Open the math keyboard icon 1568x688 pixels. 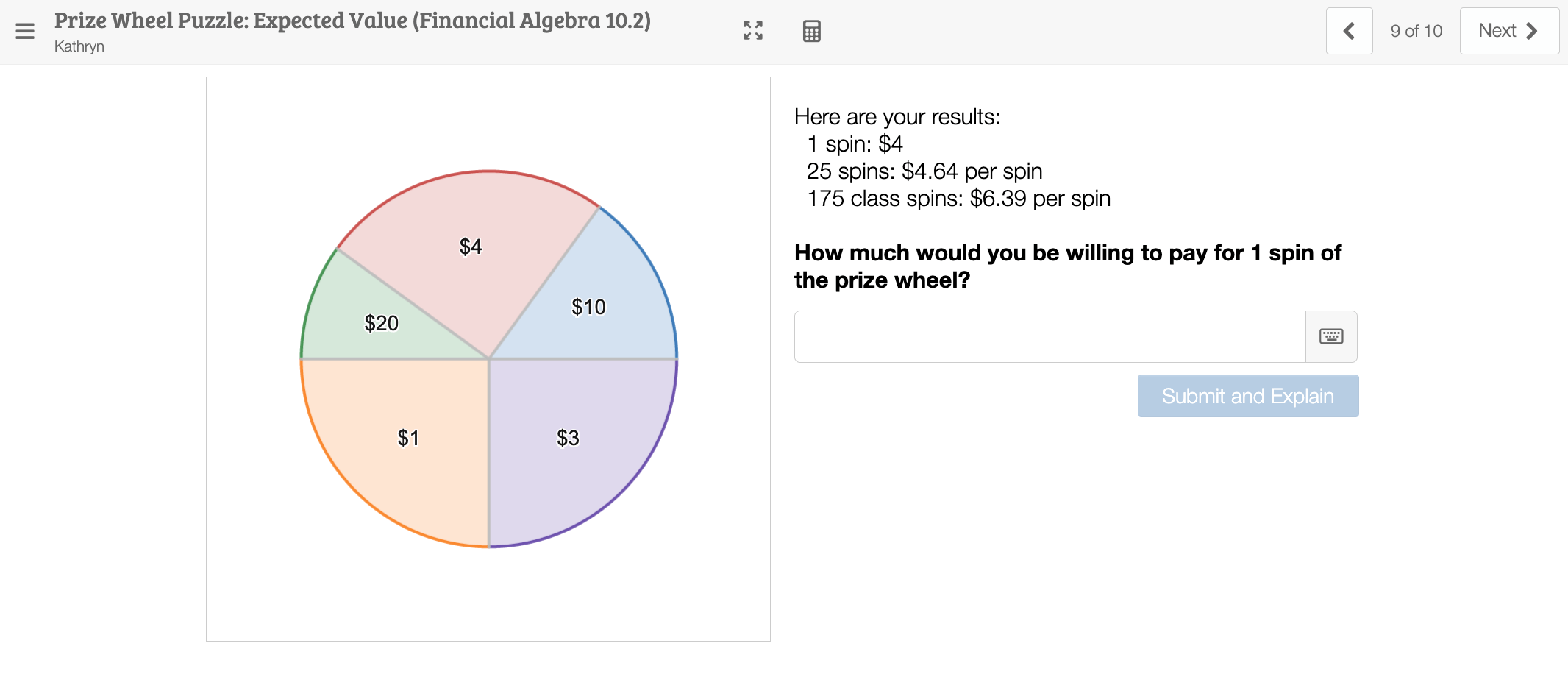pyautogui.click(x=1331, y=336)
